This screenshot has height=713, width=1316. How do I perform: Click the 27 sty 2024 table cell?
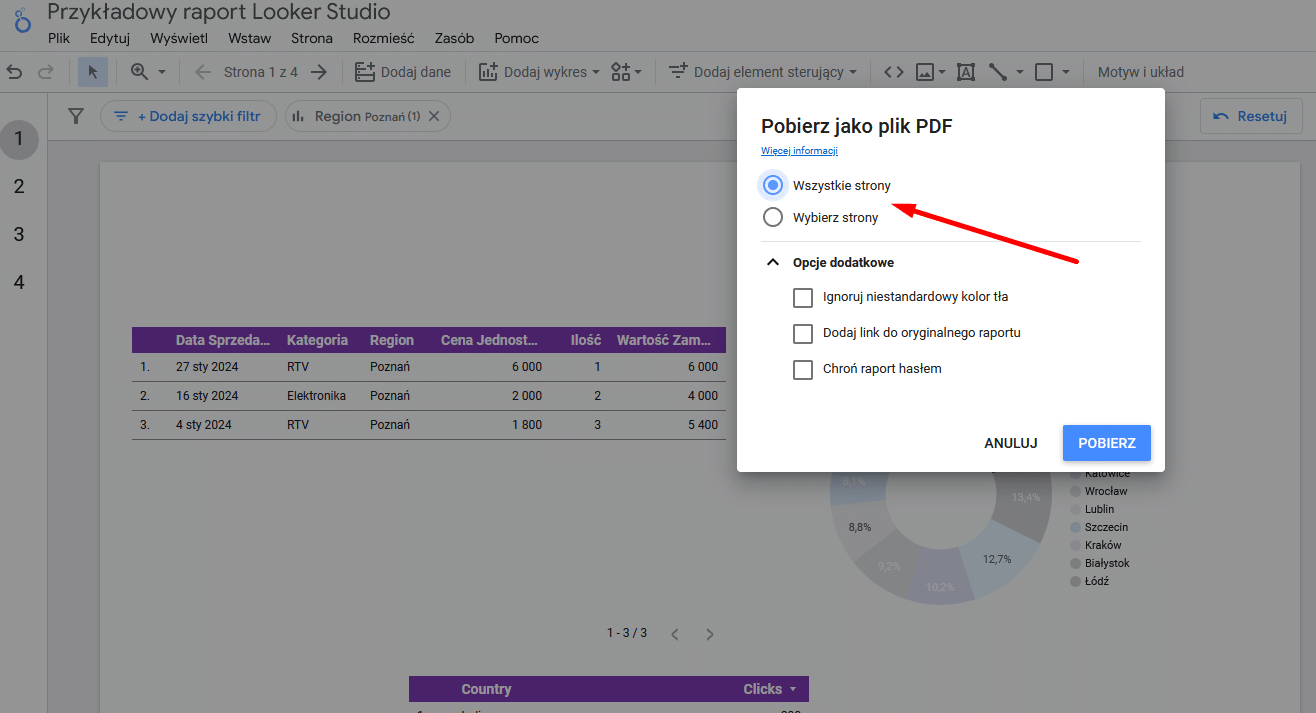tap(207, 367)
